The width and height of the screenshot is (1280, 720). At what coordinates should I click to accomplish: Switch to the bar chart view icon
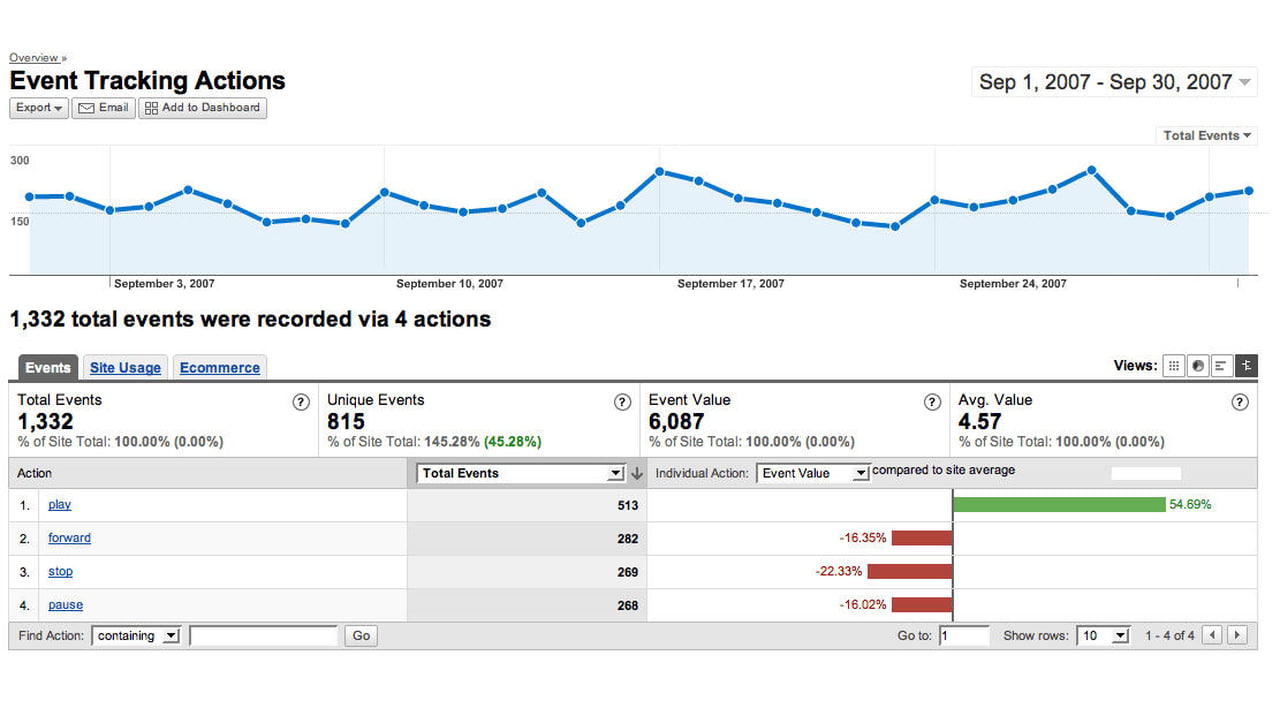[x=1222, y=366]
